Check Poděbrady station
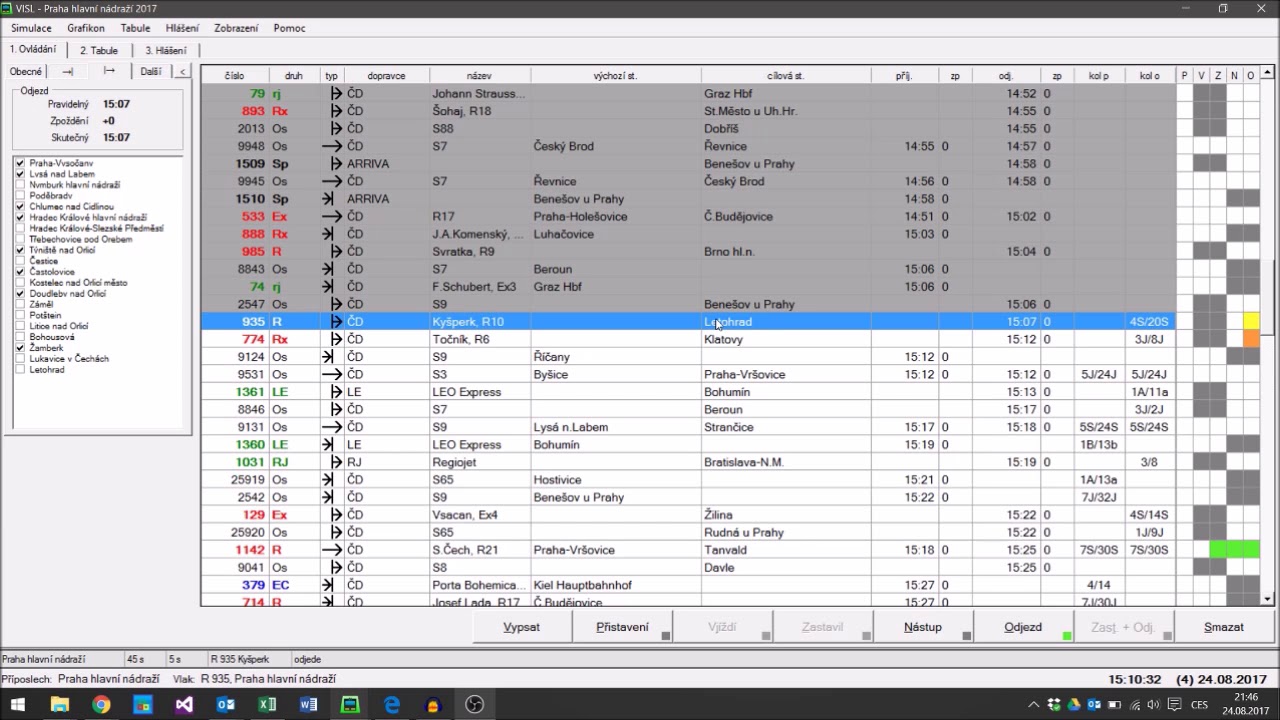Screen dimensions: 1280x720 20,196
